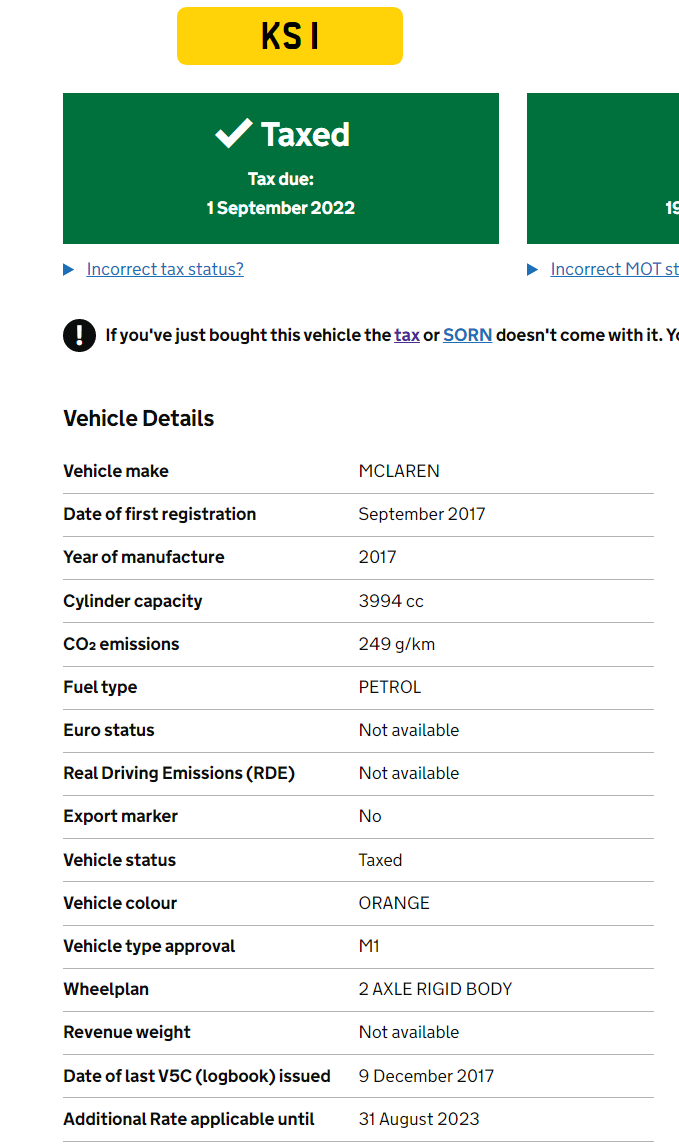Click the '3994 cc' value
Screen dimensions: 679x1145
[391, 601]
